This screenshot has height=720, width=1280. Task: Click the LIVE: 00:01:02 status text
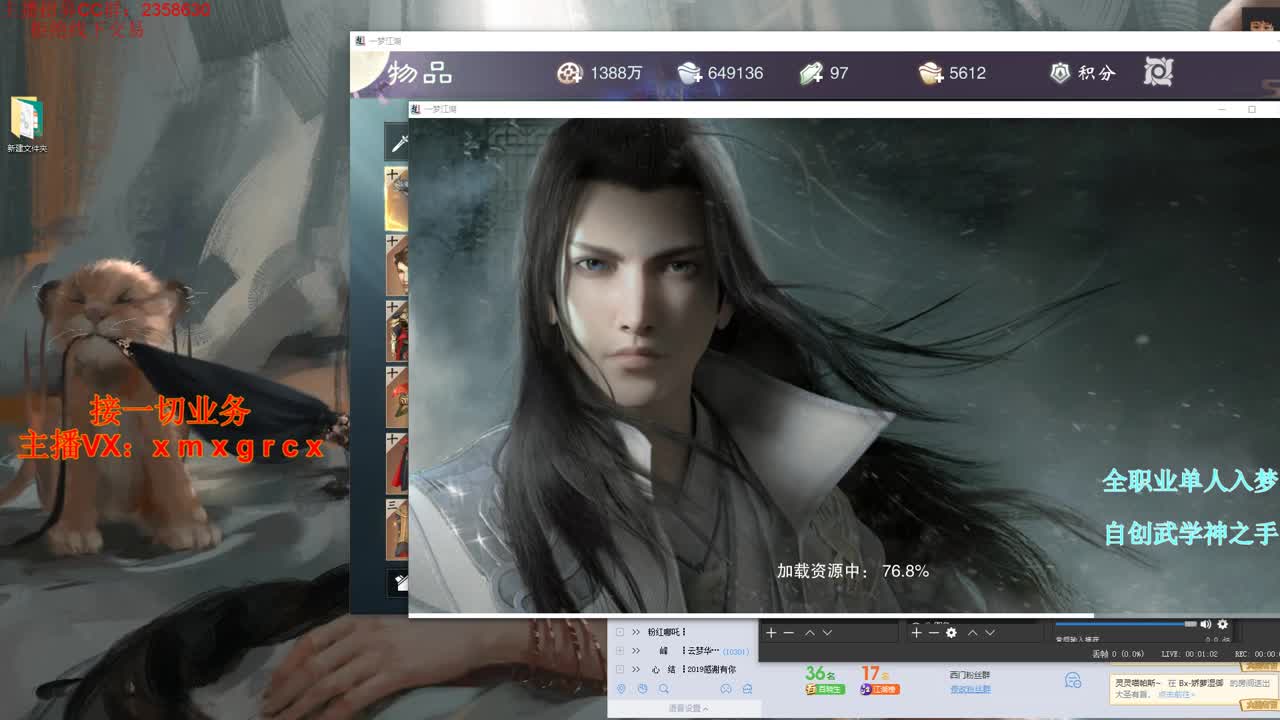[1190, 654]
